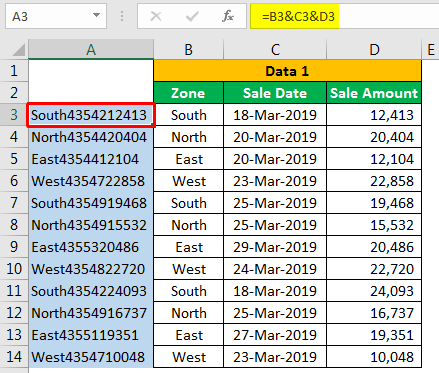Open the Insert Function fx icon

pos(228,16)
